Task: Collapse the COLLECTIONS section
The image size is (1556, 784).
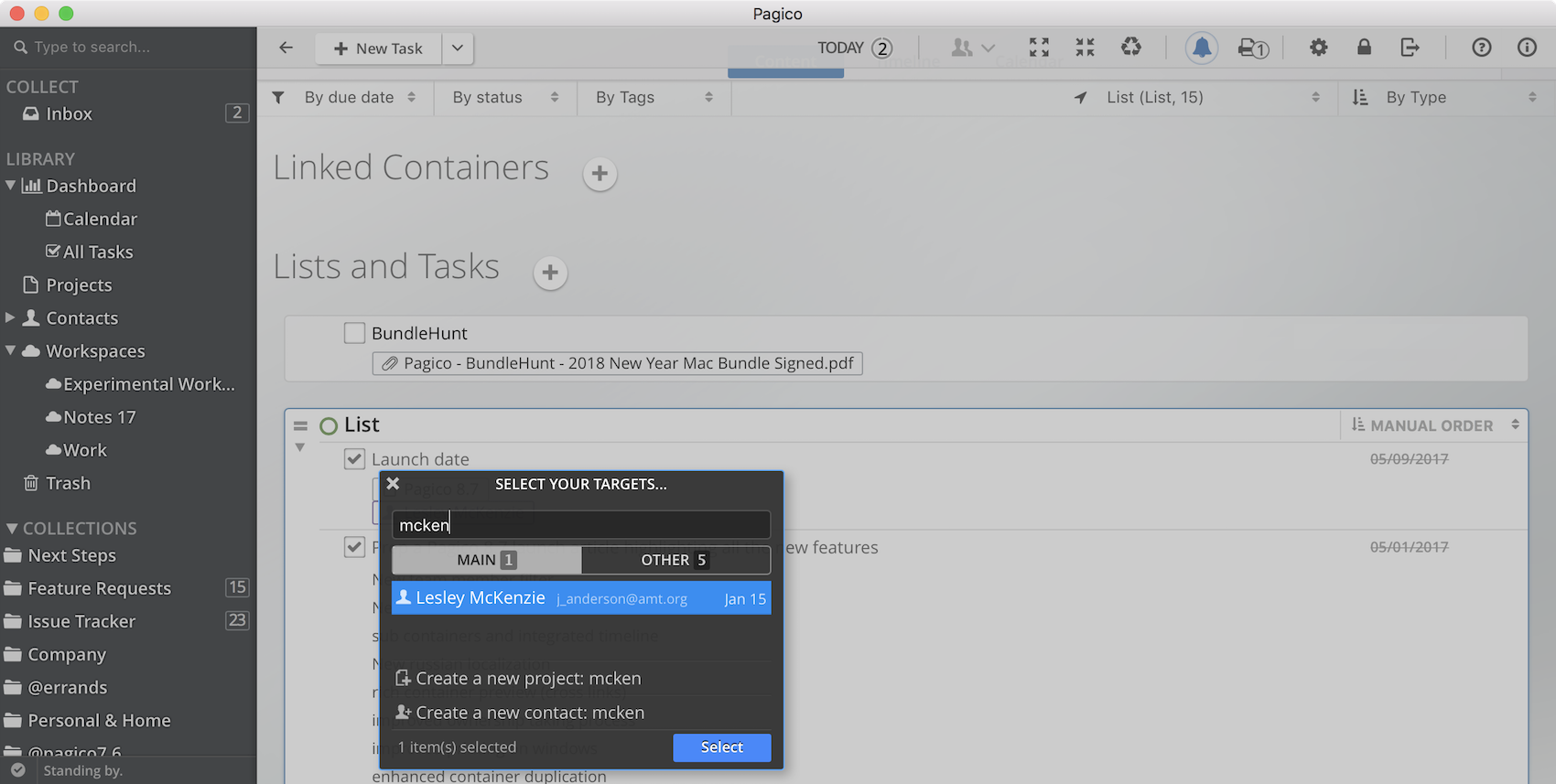Action: [12, 528]
